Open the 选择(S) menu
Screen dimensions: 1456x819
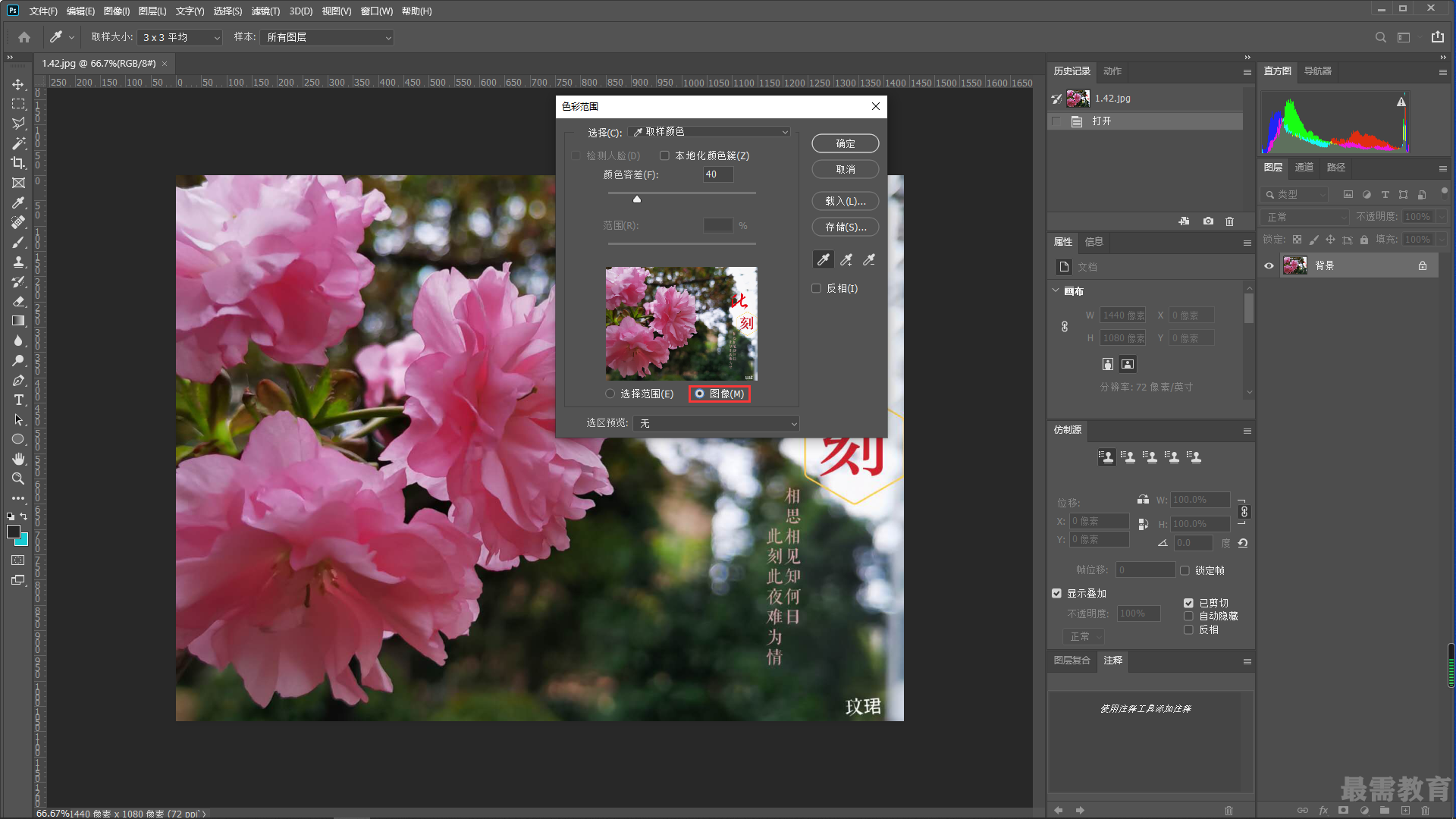tap(227, 11)
